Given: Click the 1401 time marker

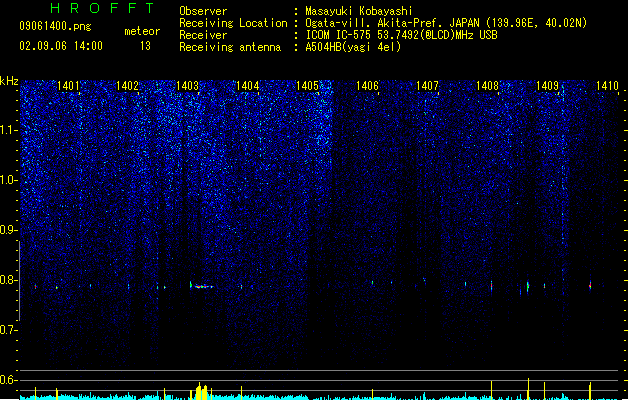Looking at the screenshot, I should (x=68, y=85).
